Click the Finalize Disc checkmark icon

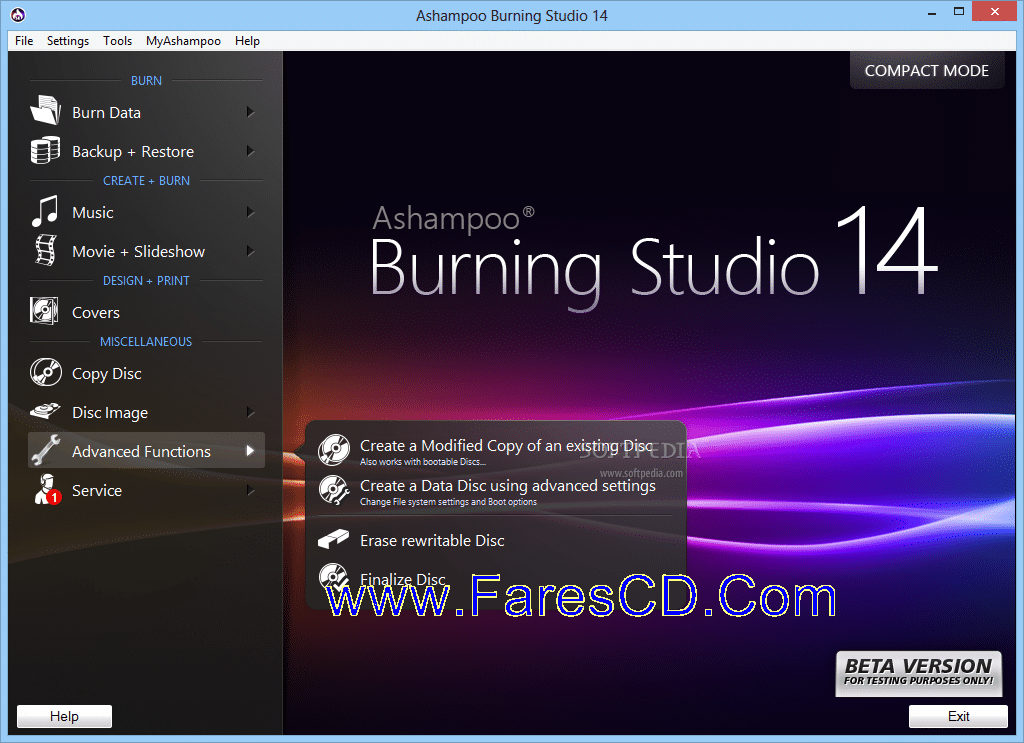coord(334,577)
